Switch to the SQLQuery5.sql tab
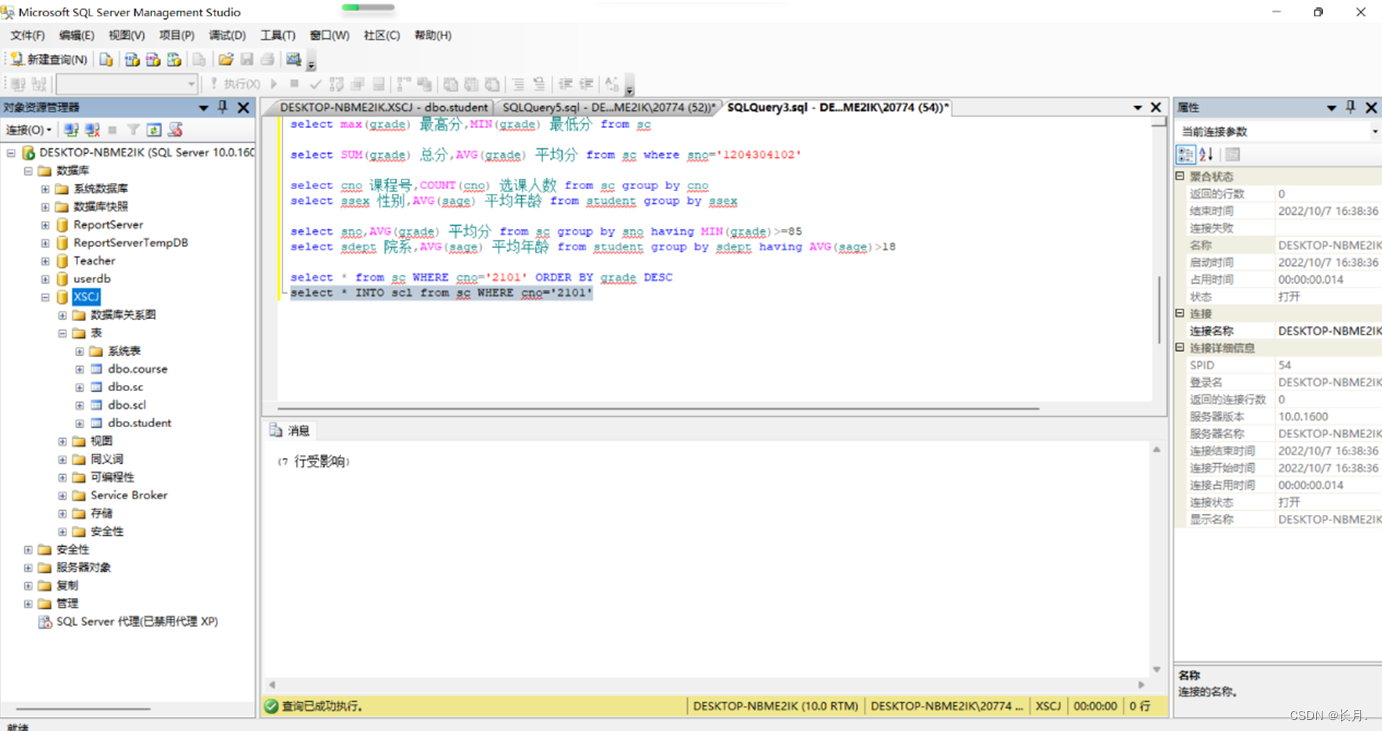The height and width of the screenshot is (731, 1382). pyautogui.click(x=608, y=107)
